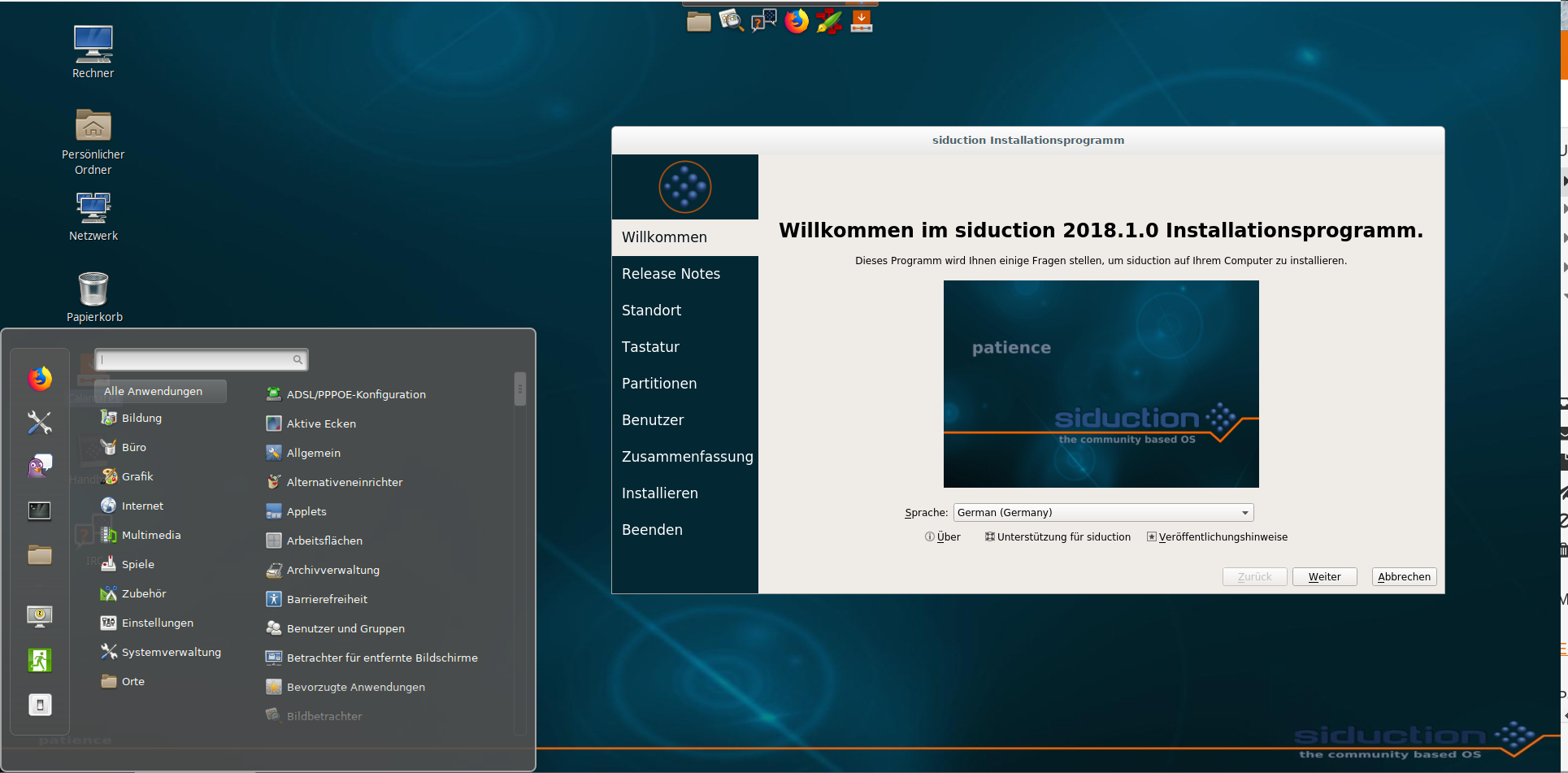Click the green logout icon
The height and width of the screenshot is (773, 1568).
click(40, 660)
